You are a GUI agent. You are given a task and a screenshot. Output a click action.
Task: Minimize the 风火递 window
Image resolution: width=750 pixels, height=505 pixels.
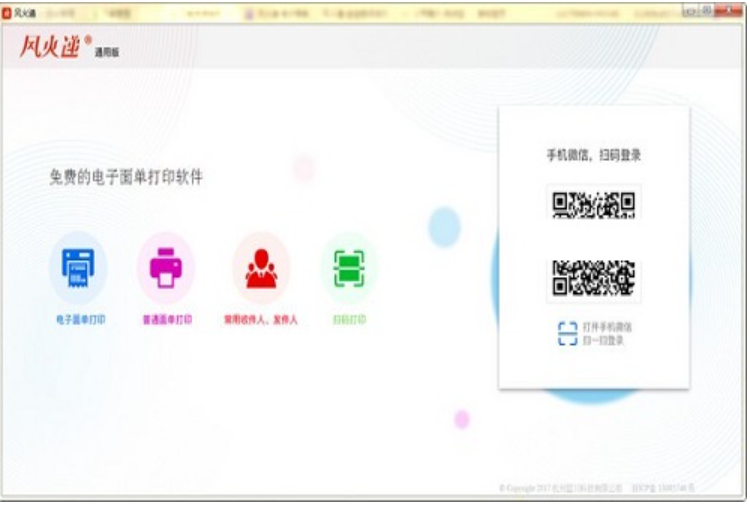689,10
